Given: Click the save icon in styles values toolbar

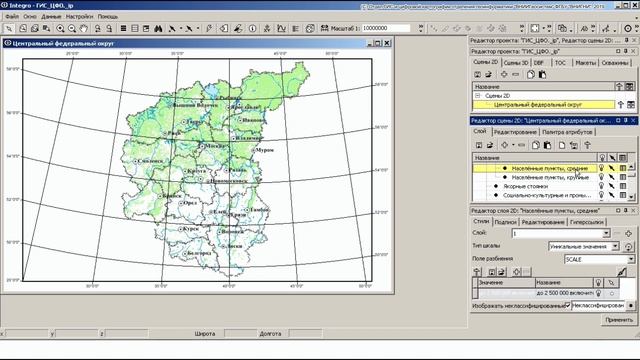Looking at the screenshot, I should pyautogui.click(x=492, y=272).
